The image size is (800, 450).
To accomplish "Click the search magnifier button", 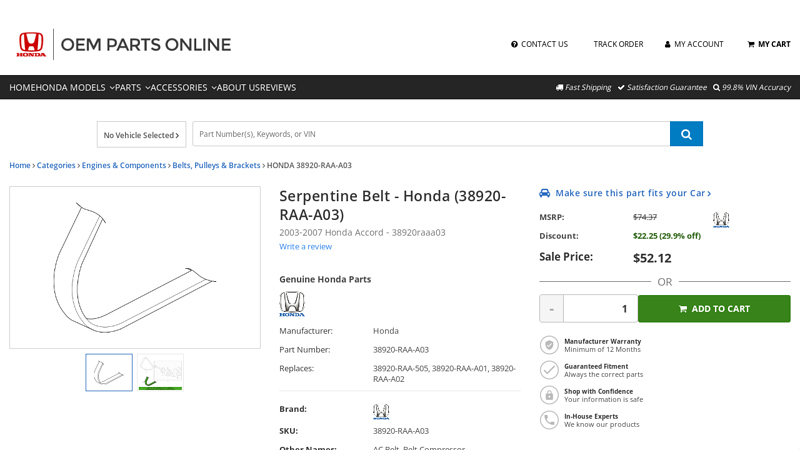I will (x=686, y=134).
